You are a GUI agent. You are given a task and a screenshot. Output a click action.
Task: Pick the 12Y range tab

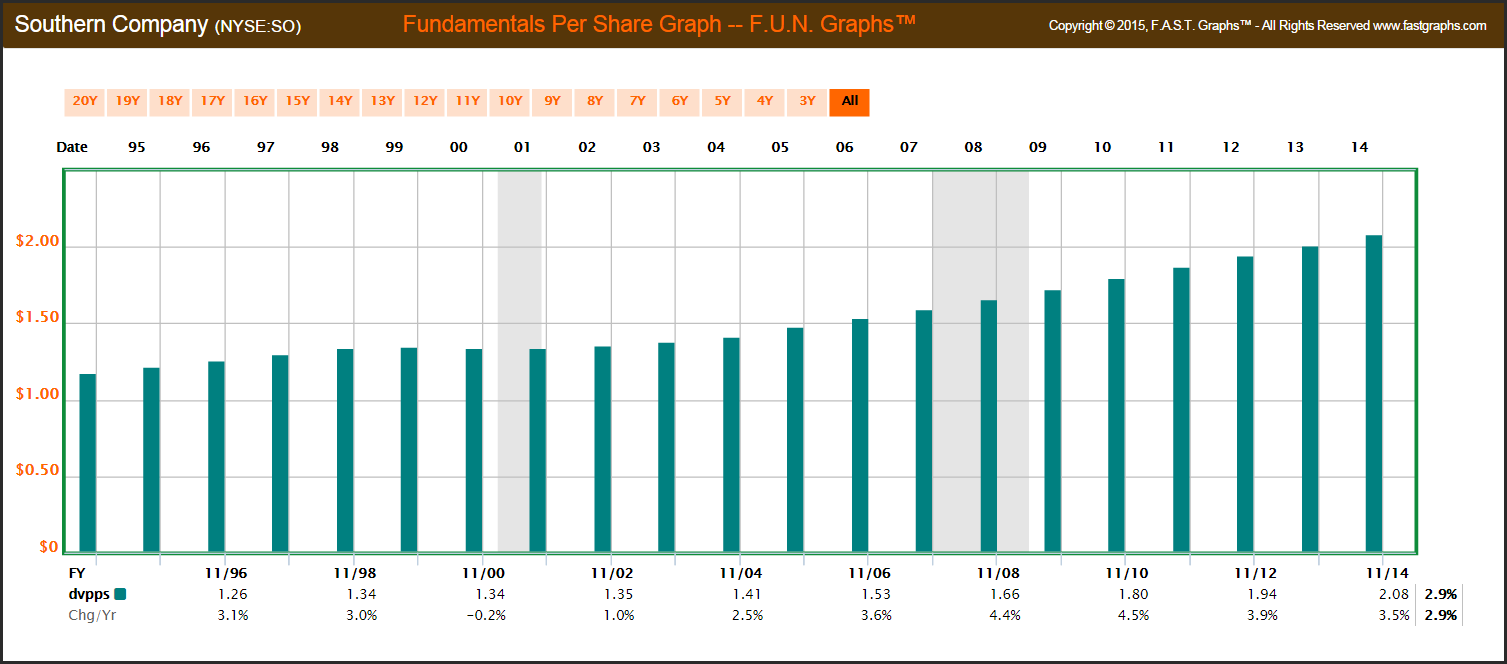pos(425,101)
